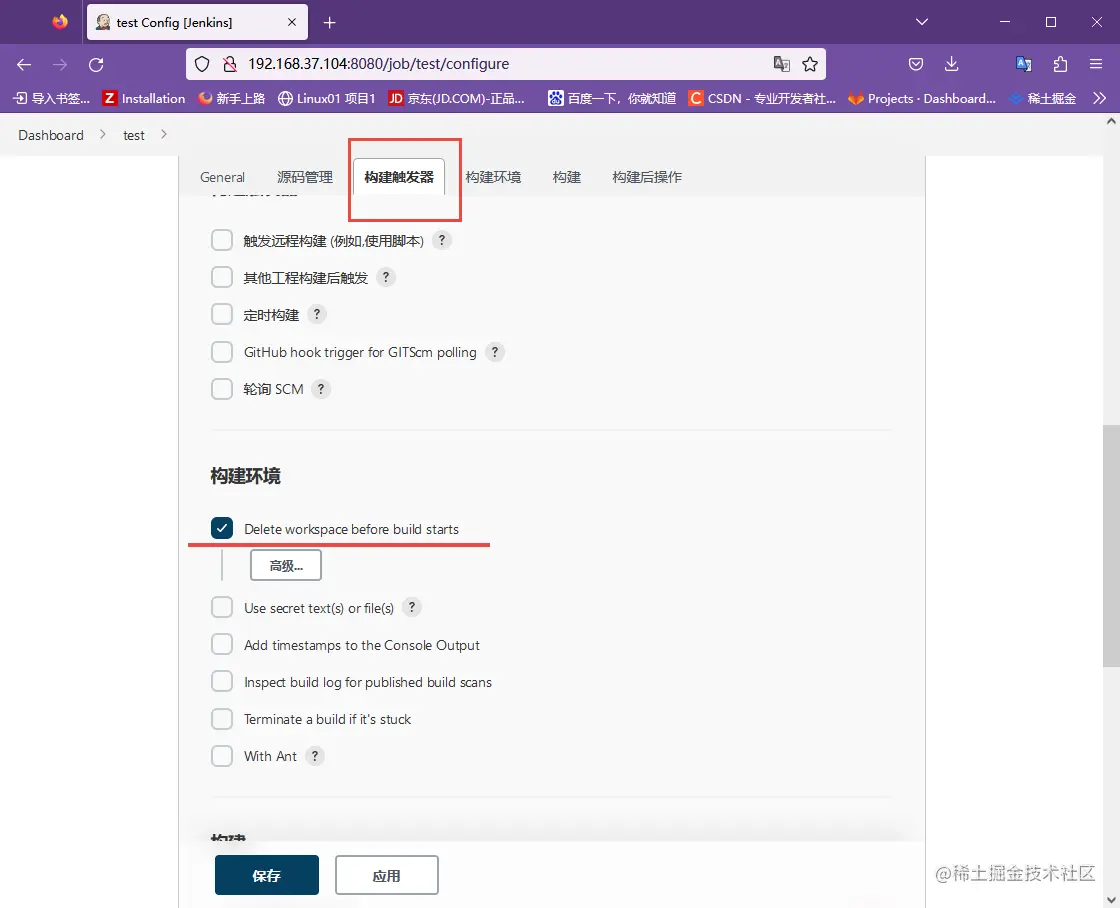The height and width of the screenshot is (908, 1120).
Task: Click help icon beside 轮询 SCM
Action: 321,389
